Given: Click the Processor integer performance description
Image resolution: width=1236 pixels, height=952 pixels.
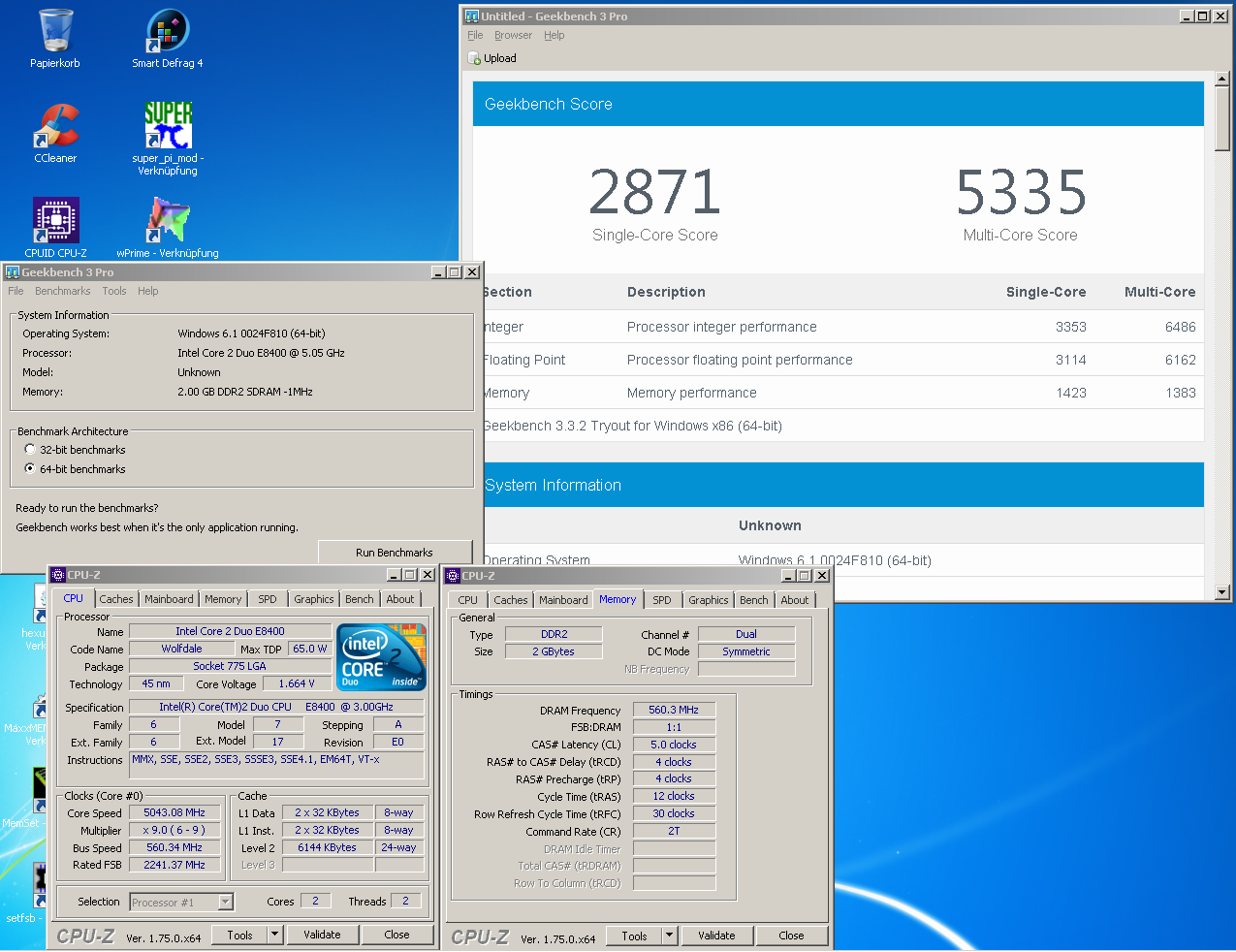Looking at the screenshot, I should tap(722, 327).
